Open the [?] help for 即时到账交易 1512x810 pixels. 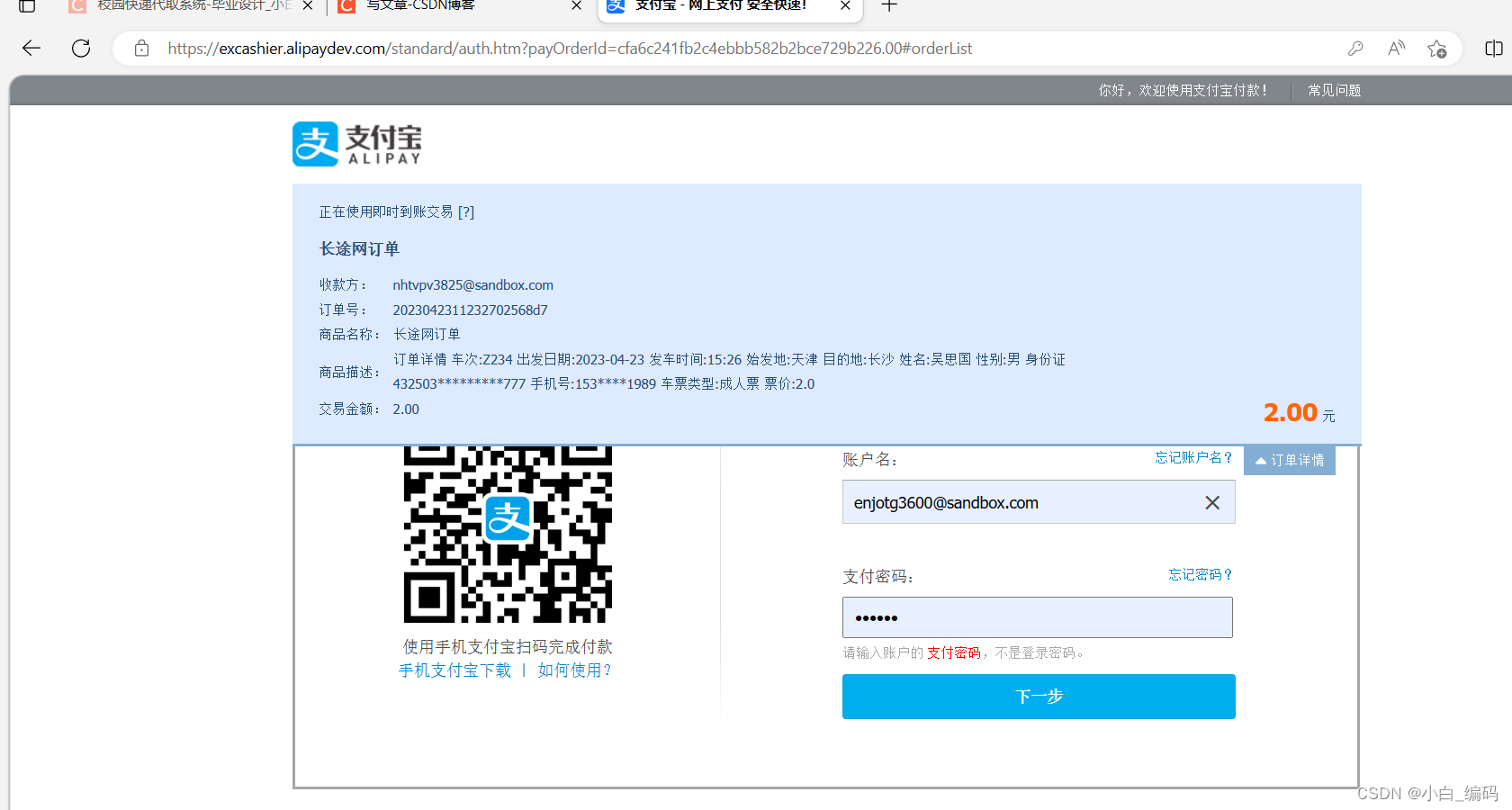coord(466,212)
